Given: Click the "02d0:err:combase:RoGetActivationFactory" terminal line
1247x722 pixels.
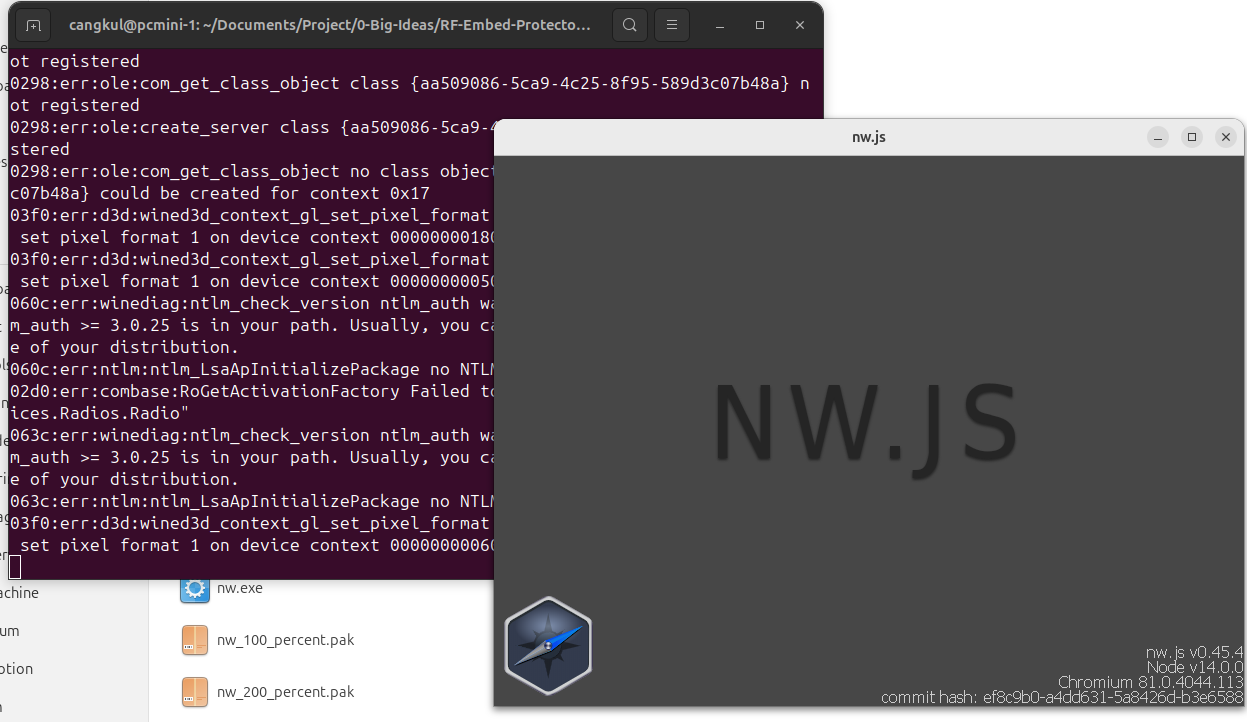Looking at the screenshot, I should point(252,391).
